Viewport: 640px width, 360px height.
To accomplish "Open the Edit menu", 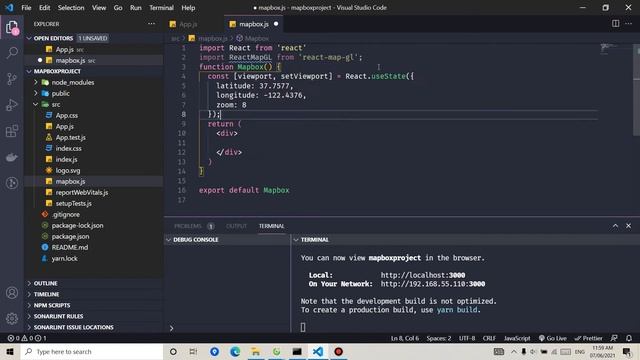I will (x=44, y=7).
